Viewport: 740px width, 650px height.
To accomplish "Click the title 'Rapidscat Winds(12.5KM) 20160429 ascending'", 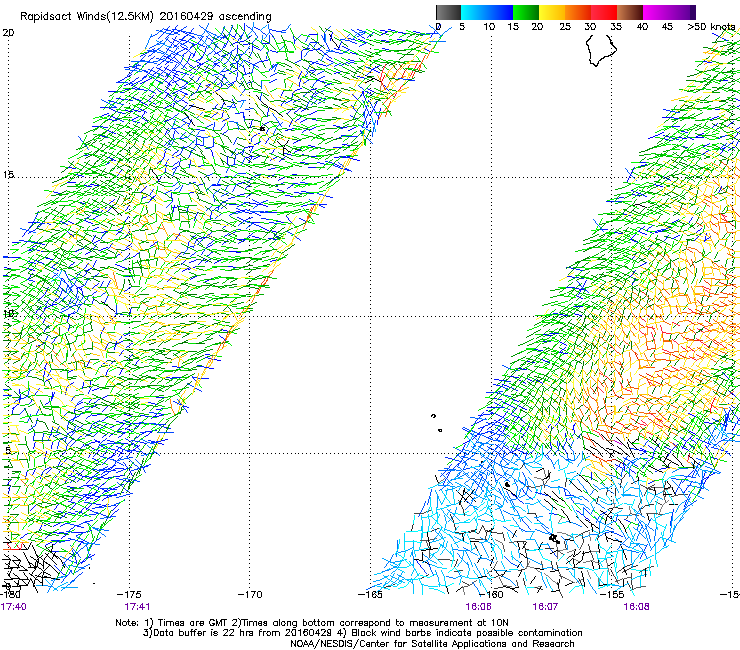I will 146,17.
